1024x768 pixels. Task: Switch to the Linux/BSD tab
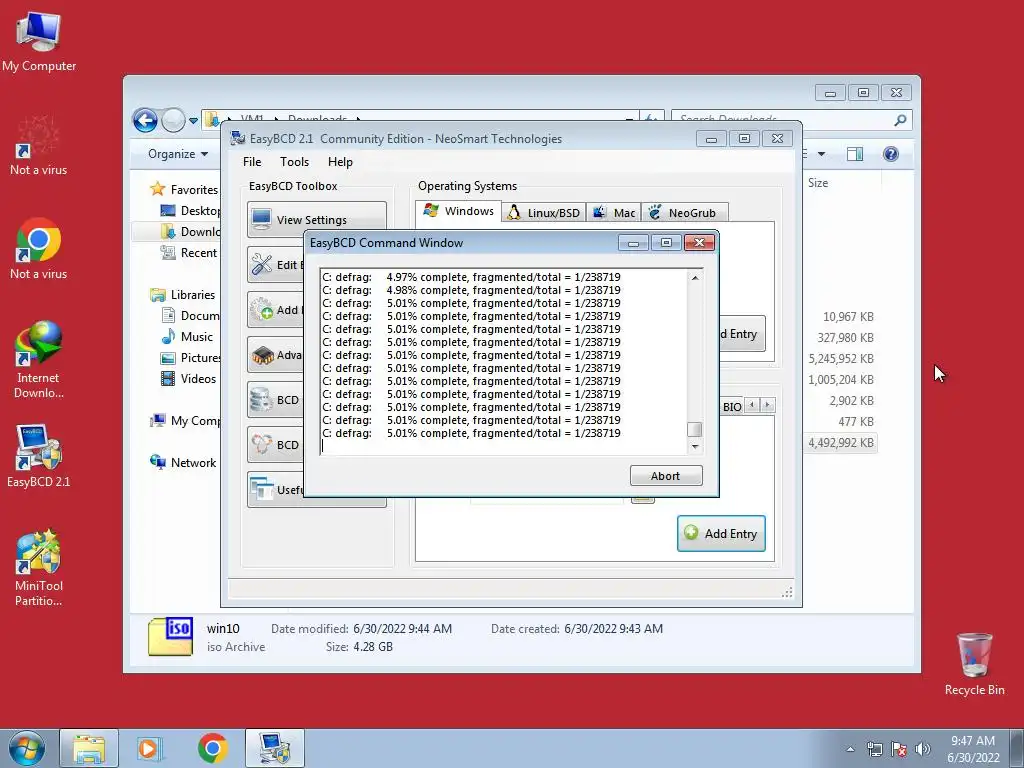pos(544,213)
